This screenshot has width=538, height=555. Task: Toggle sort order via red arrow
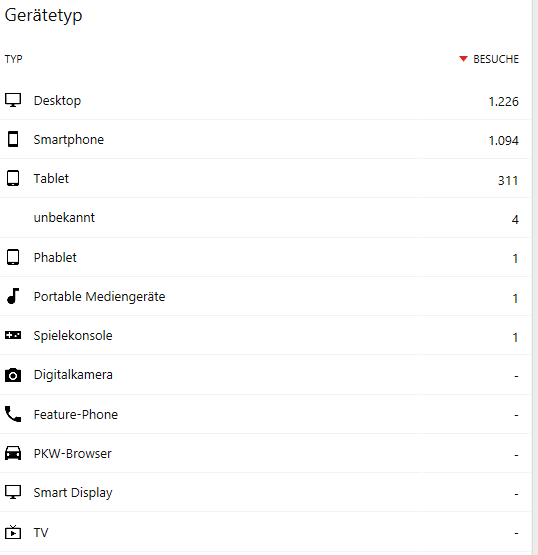pyautogui.click(x=463, y=59)
